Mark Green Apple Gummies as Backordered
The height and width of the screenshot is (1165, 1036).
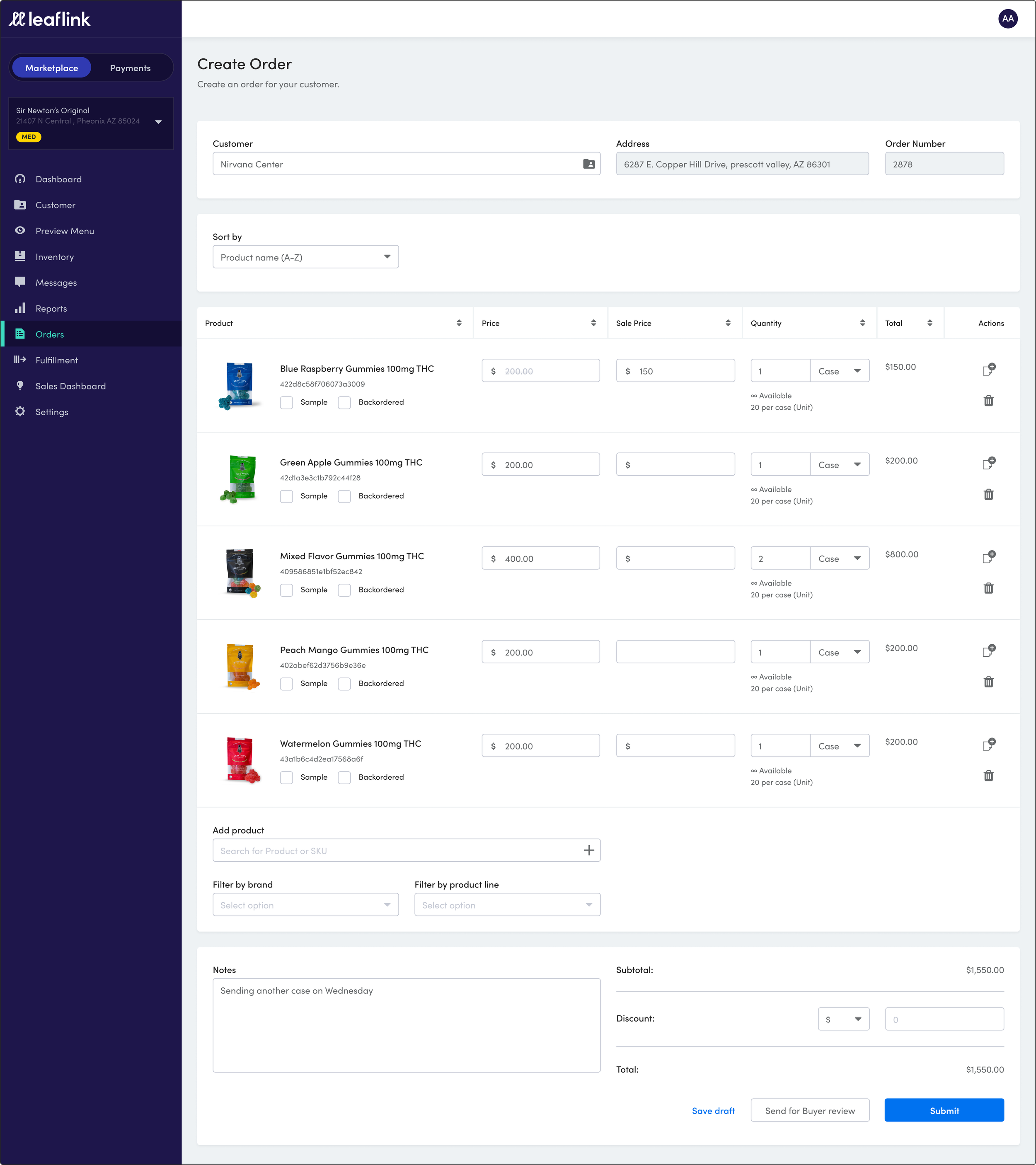(x=344, y=496)
